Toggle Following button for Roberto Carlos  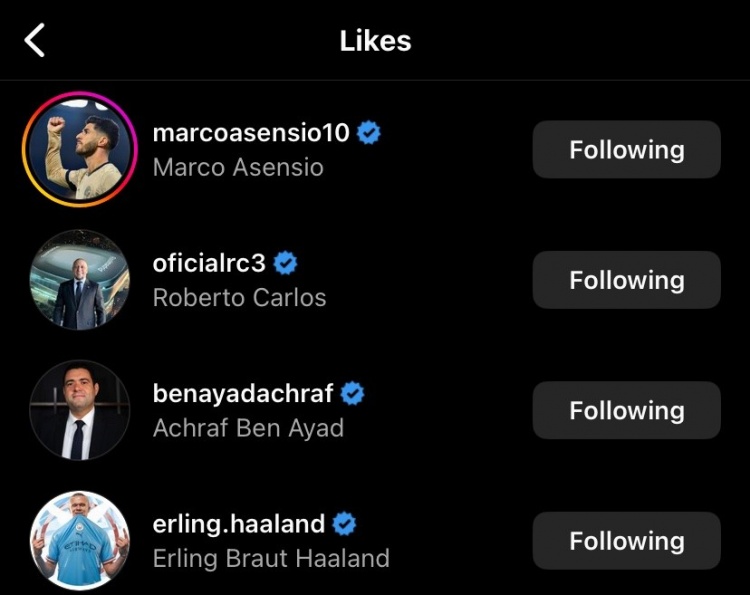click(x=626, y=280)
